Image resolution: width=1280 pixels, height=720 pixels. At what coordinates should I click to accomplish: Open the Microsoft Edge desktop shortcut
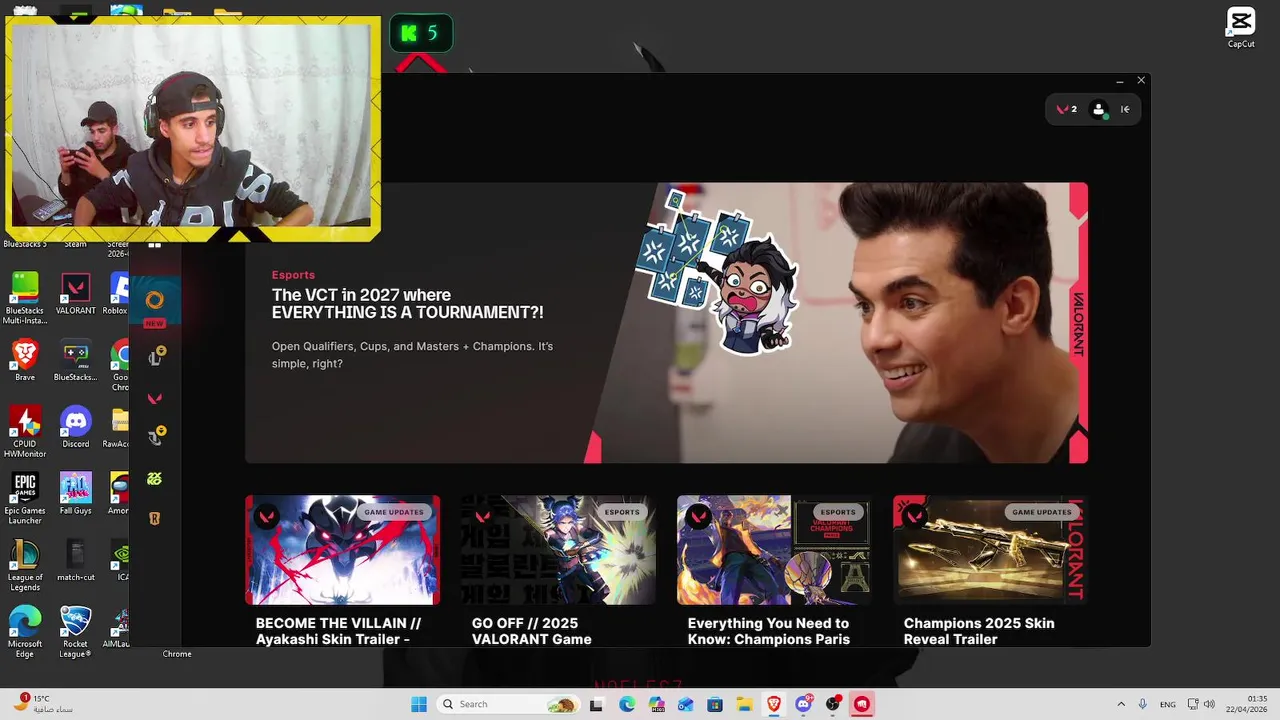coord(24,631)
